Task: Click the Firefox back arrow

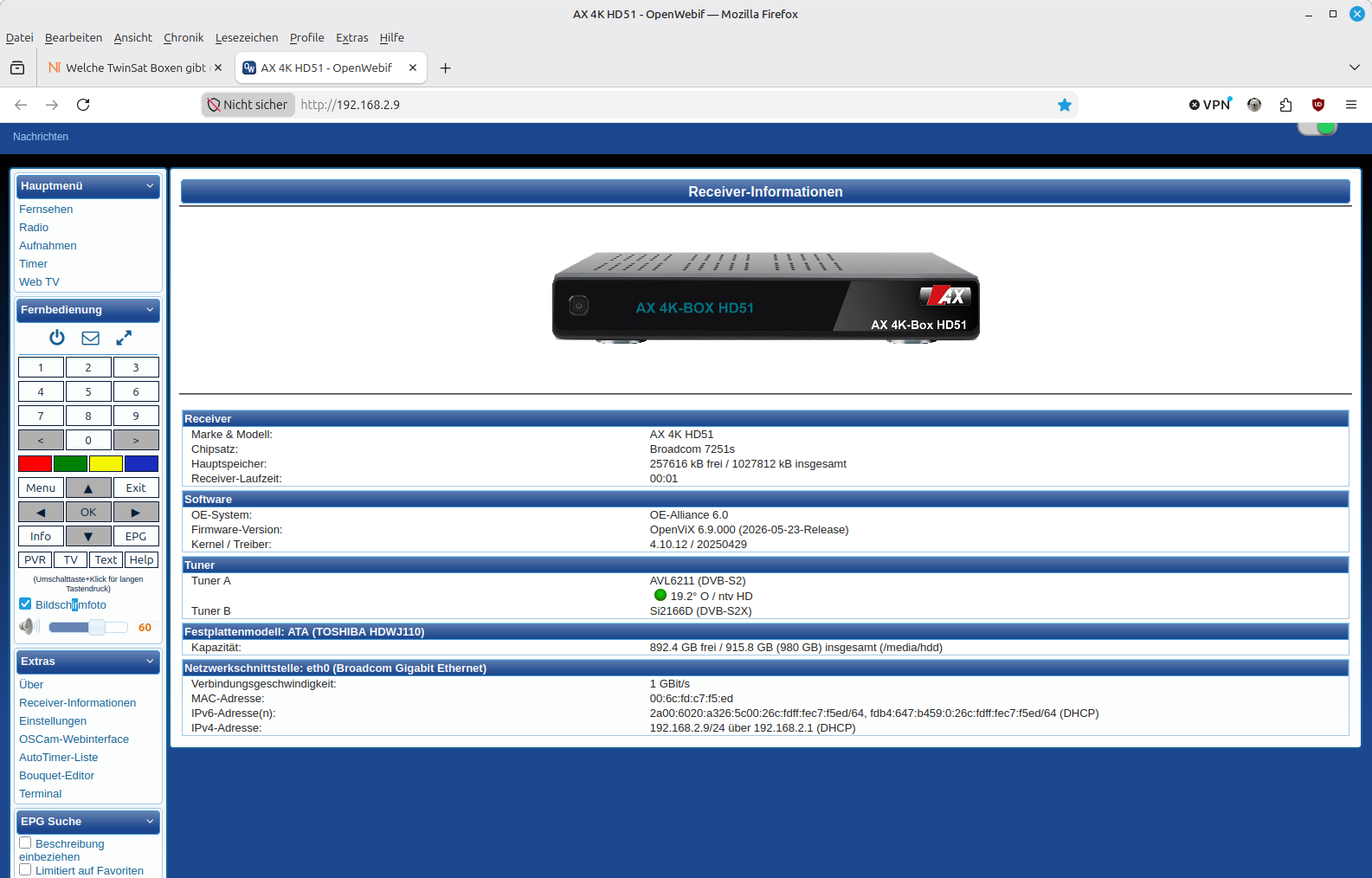Action: (x=21, y=105)
